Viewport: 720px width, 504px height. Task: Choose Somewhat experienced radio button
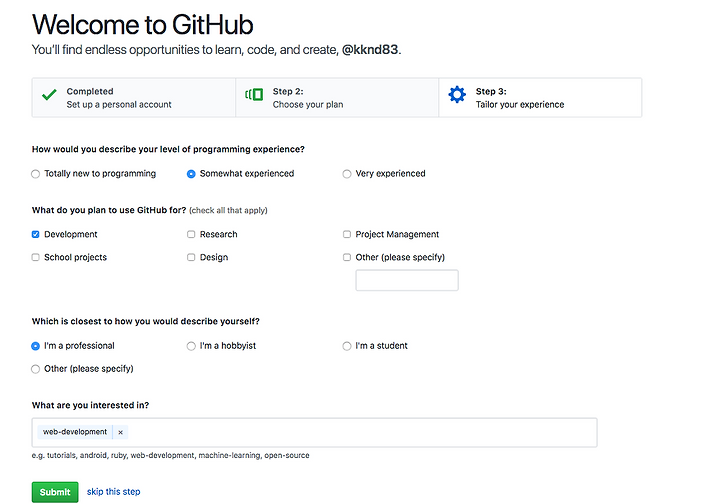point(191,174)
